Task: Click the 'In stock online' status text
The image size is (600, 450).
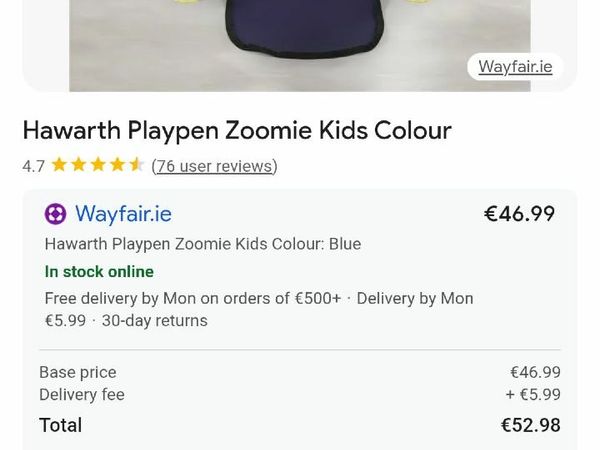Action: coord(99,272)
